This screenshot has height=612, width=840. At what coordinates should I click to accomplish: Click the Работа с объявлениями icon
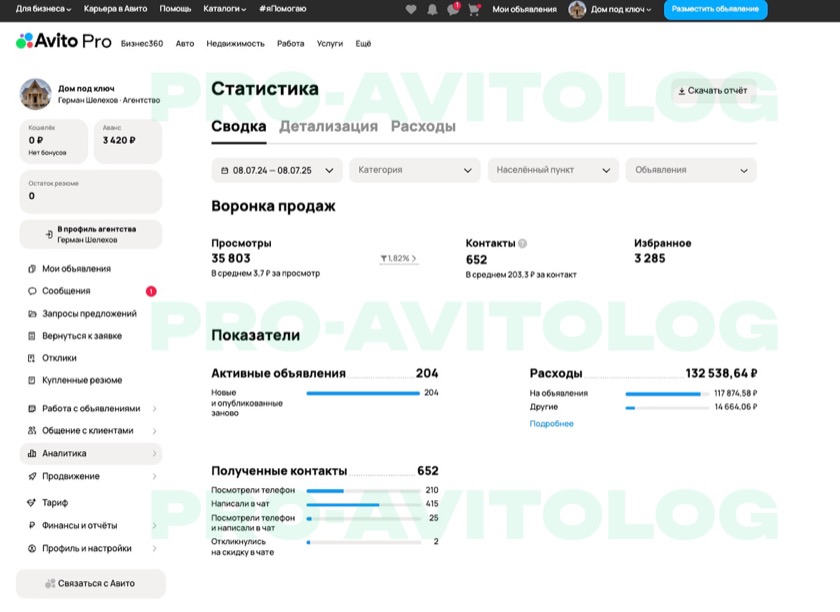point(32,408)
